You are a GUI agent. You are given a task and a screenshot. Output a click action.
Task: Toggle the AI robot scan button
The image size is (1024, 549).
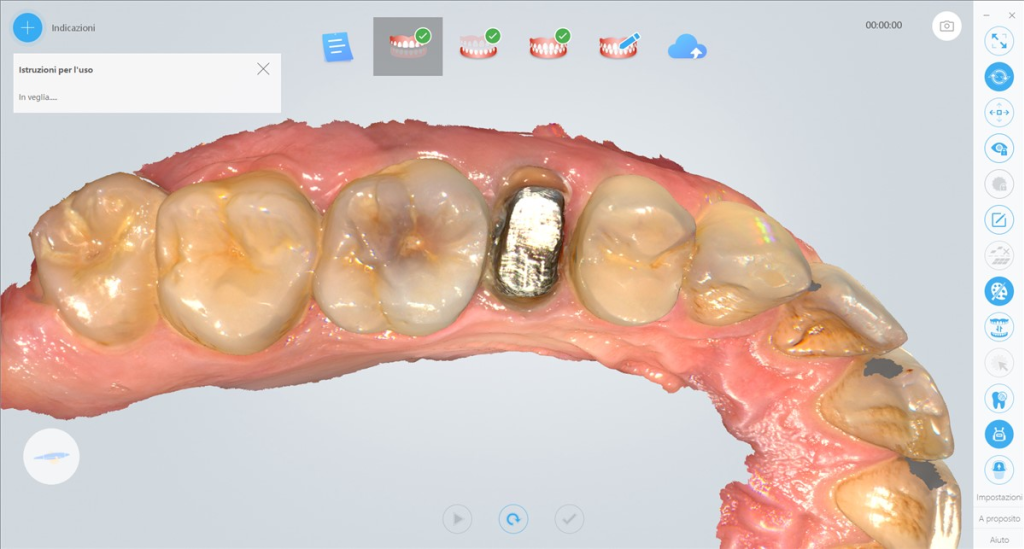pos(999,434)
